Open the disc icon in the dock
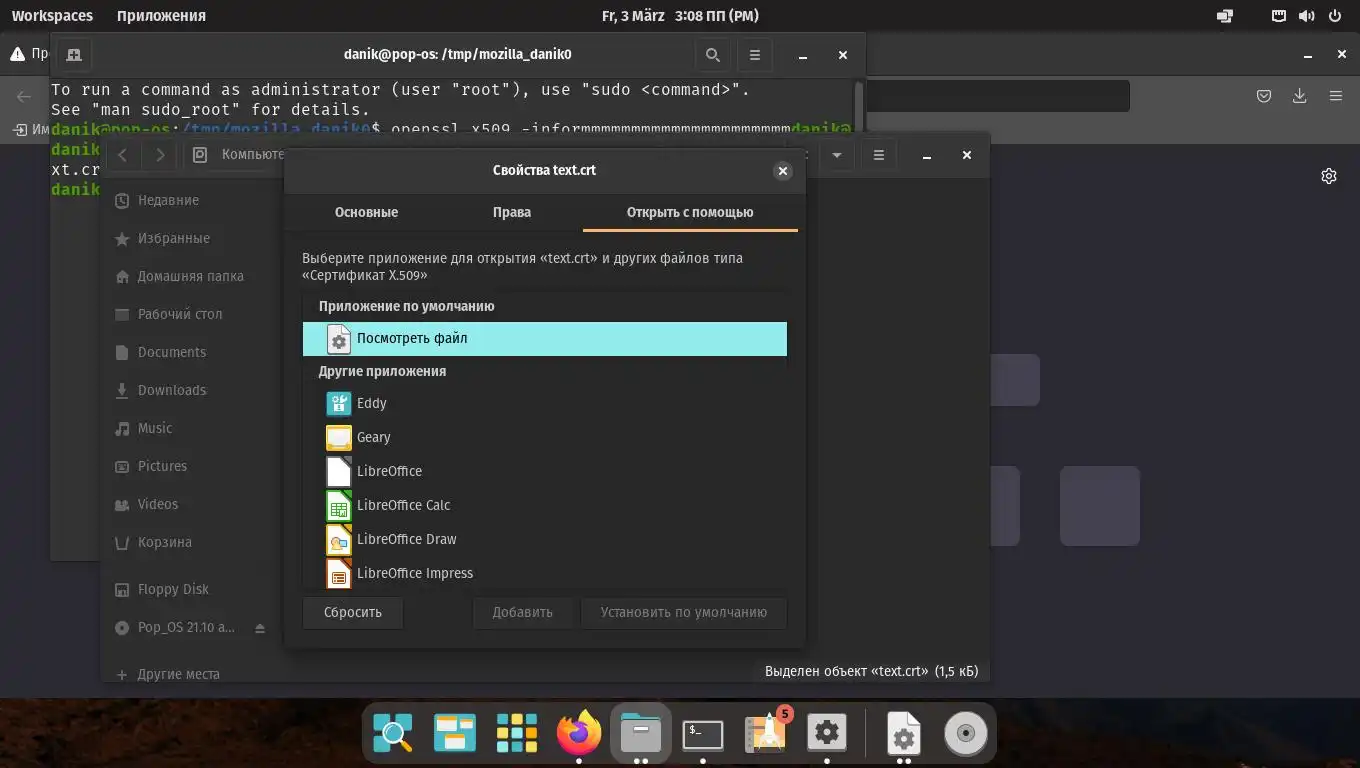The image size is (1360, 768). coord(965,734)
